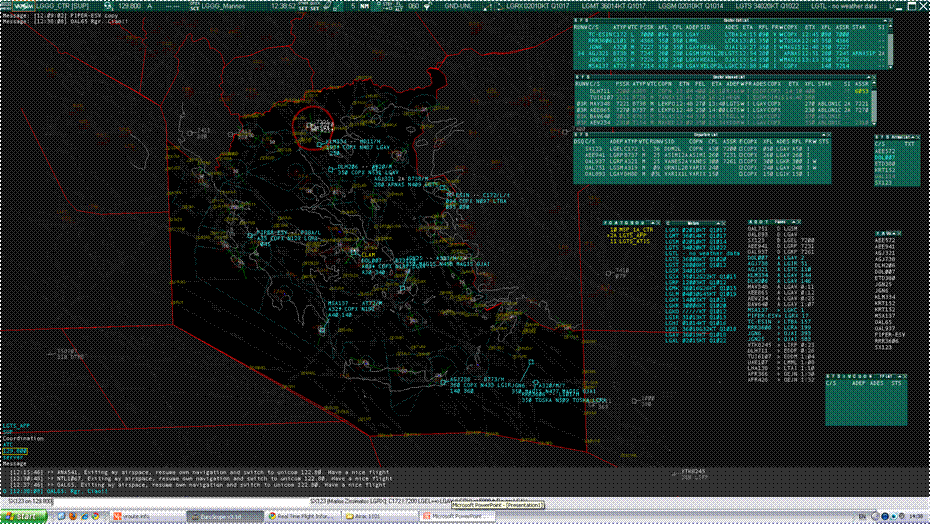Collapse the Sector Inbound list using its header arrow
The height and width of the screenshot is (524, 930).
[885, 20]
